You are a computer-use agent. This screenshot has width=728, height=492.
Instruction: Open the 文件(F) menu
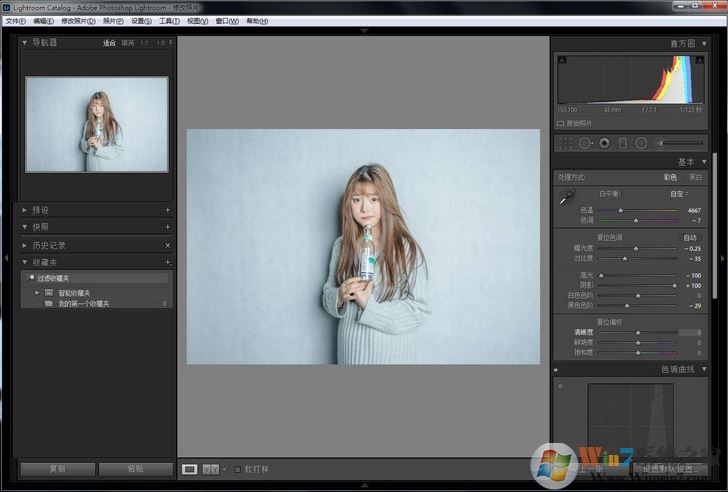point(15,20)
